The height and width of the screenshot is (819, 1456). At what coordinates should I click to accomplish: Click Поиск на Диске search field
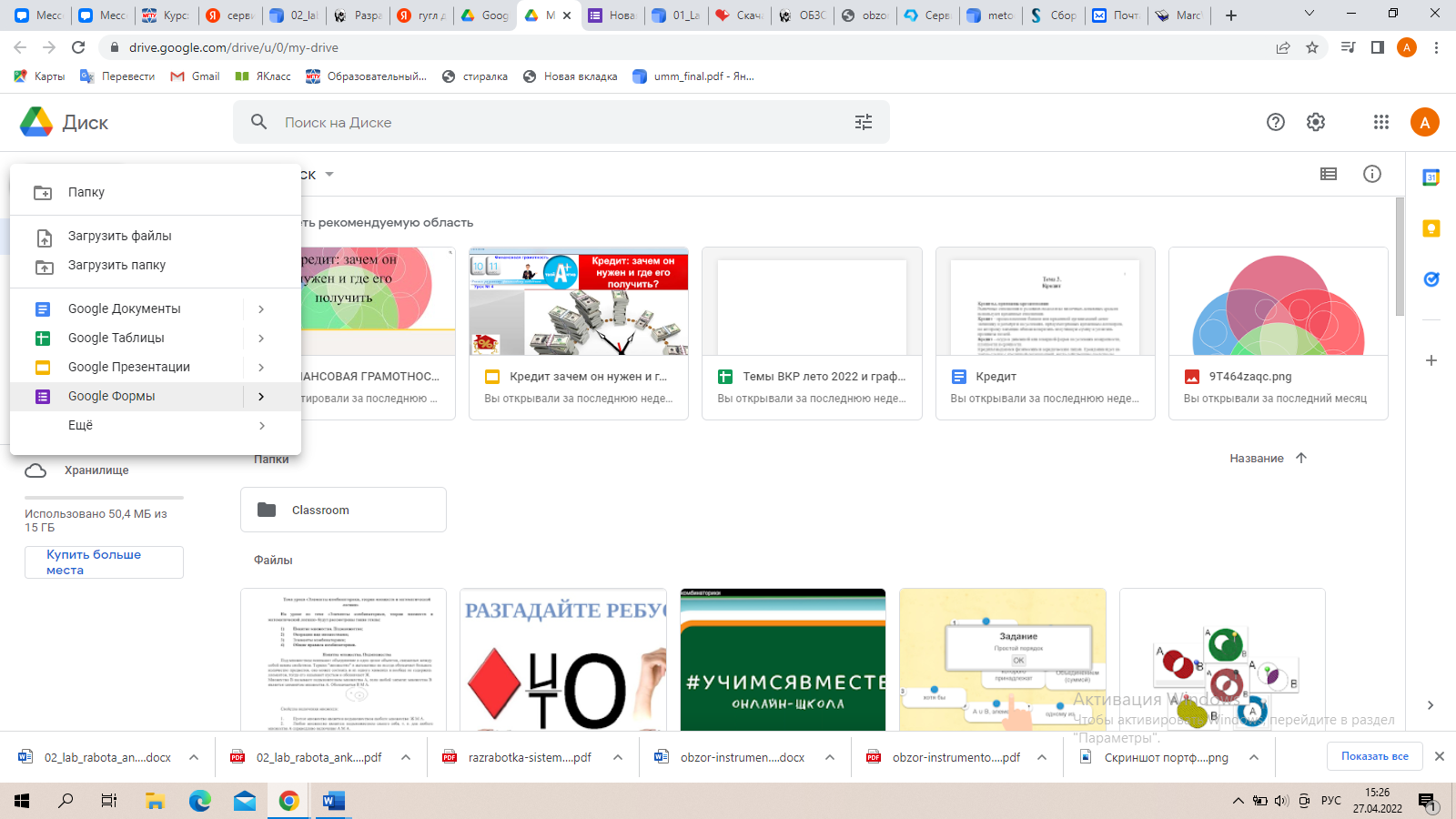561,122
